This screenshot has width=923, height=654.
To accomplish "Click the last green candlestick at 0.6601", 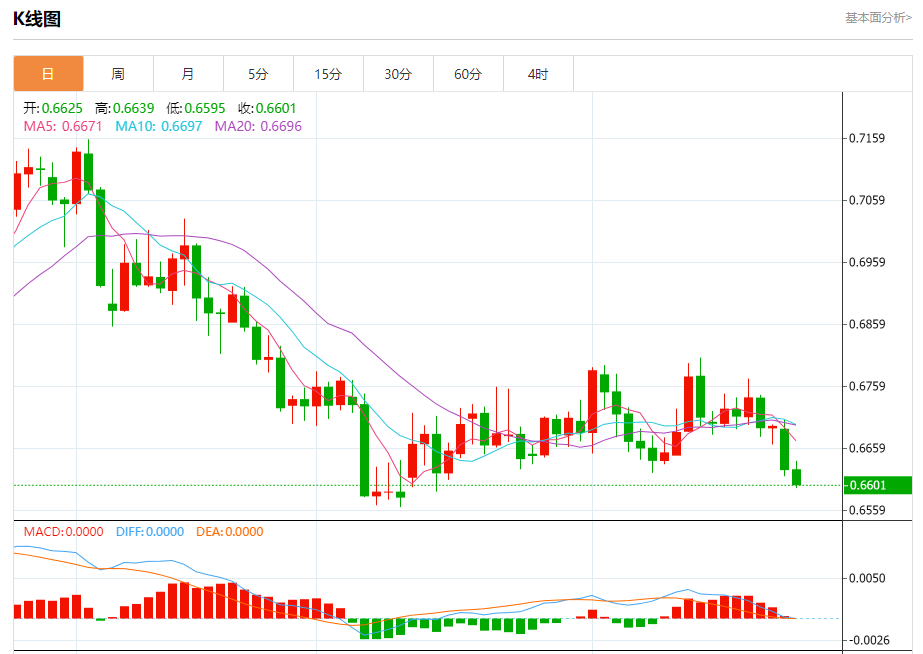I will pyautogui.click(x=796, y=476).
